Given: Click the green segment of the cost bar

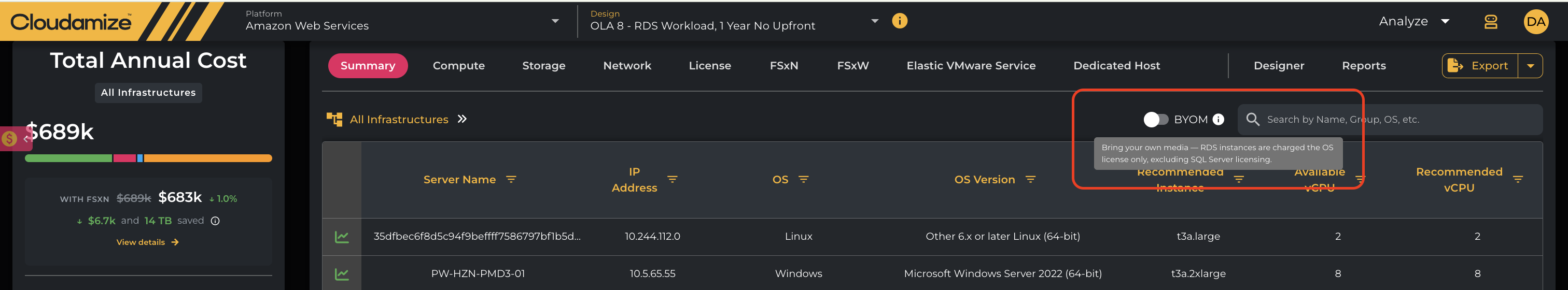Looking at the screenshot, I should [68, 158].
